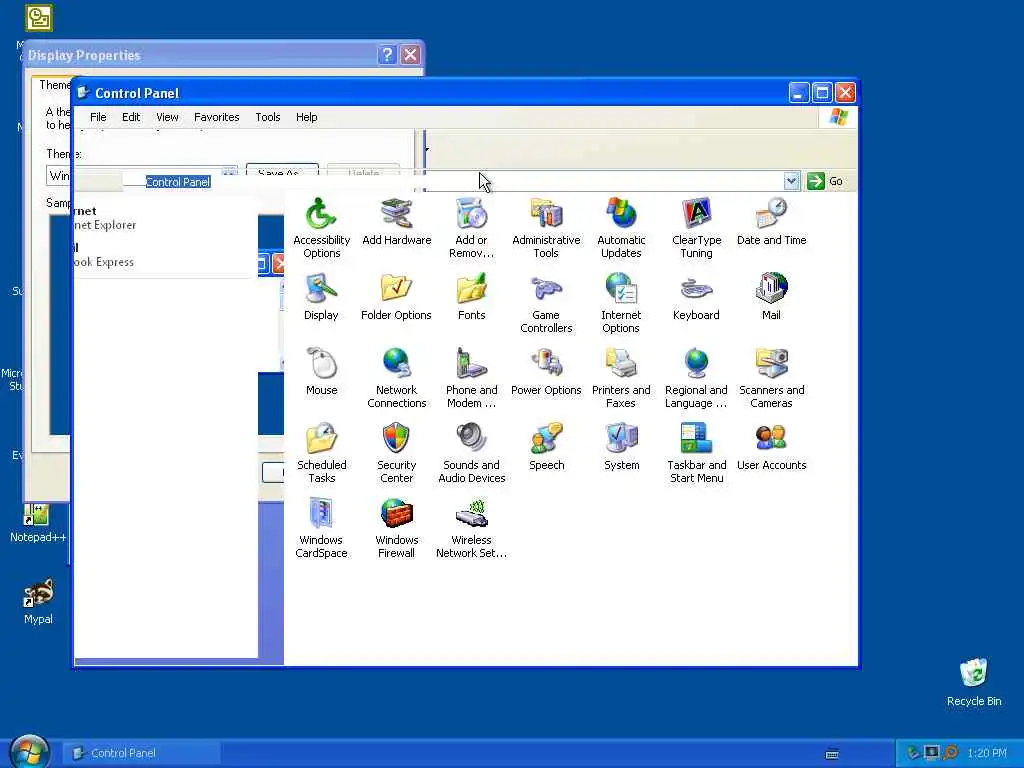Open Administrative Tools folder icon
The width and height of the screenshot is (1024, 768).
pyautogui.click(x=546, y=214)
